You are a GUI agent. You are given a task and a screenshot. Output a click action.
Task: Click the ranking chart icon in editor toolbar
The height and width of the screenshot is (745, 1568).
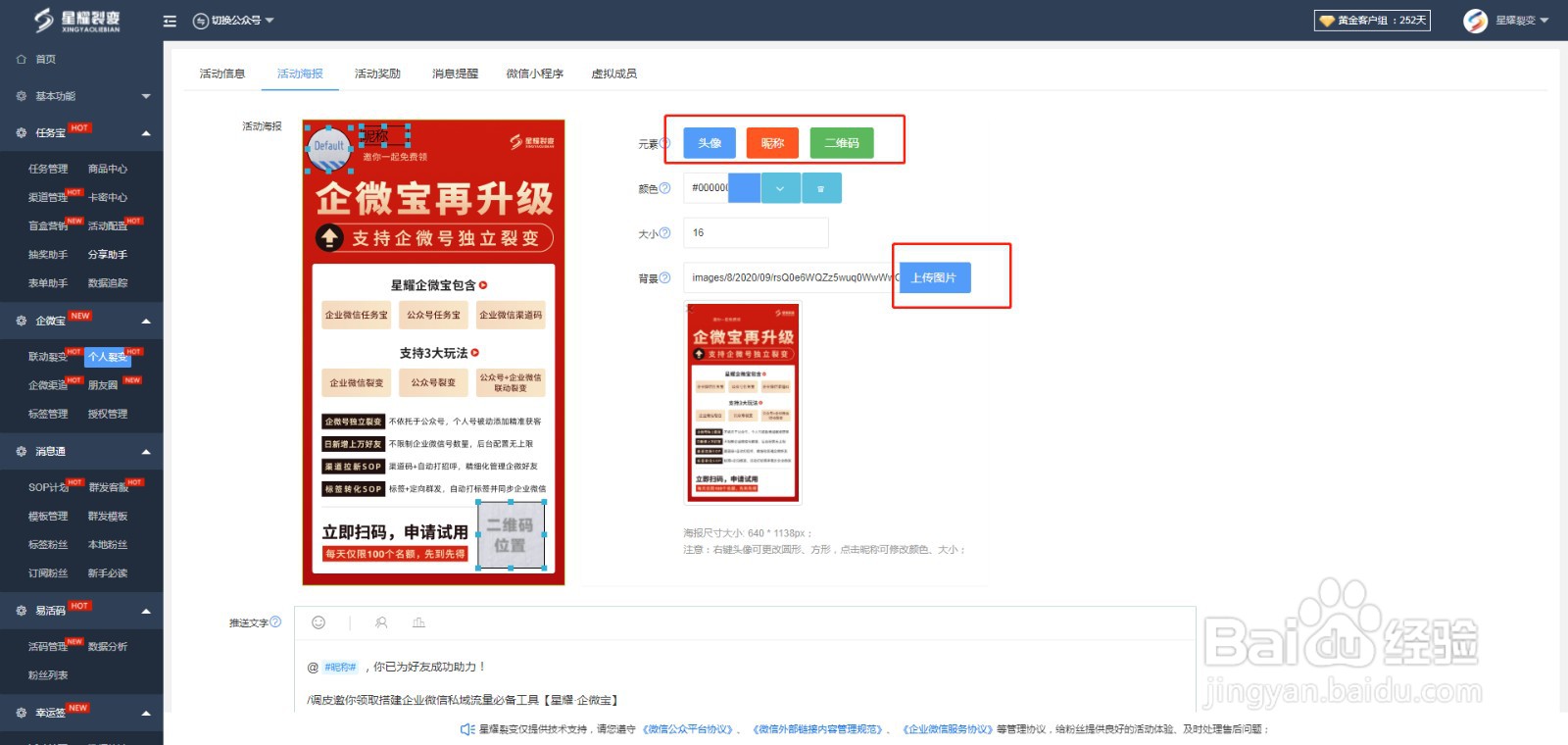pyautogui.click(x=418, y=622)
